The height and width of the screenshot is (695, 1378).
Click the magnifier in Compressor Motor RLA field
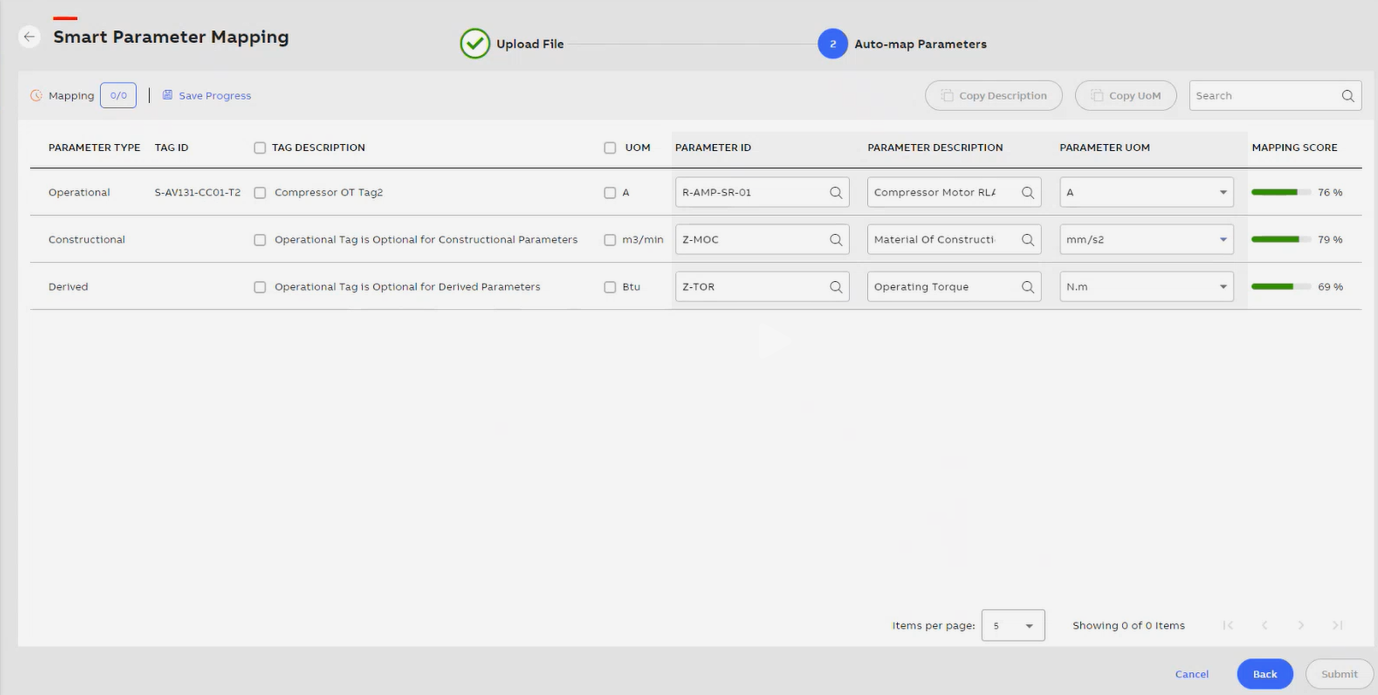tap(1028, 192)
